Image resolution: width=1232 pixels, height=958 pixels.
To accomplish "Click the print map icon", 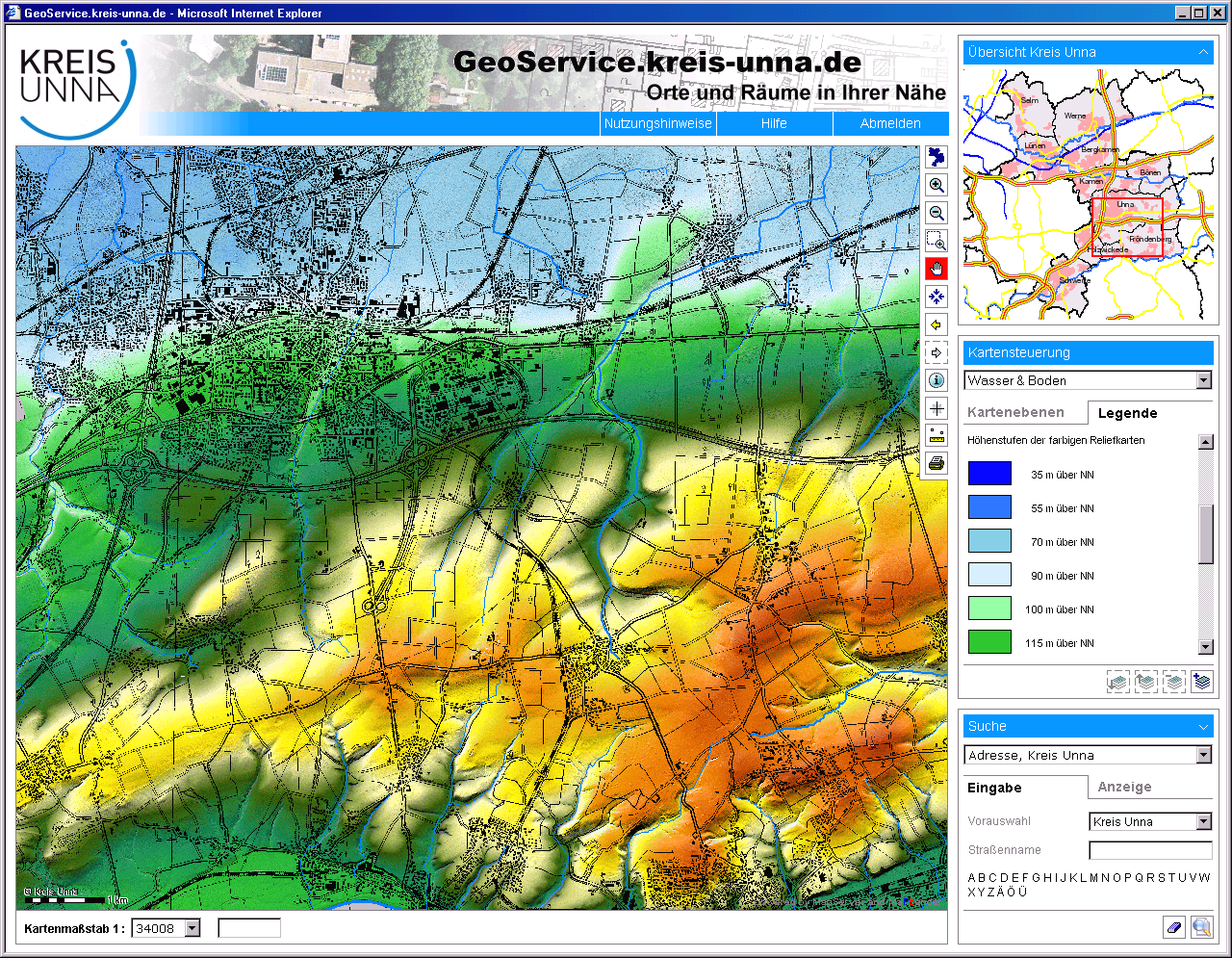I will tap(937, 464).
